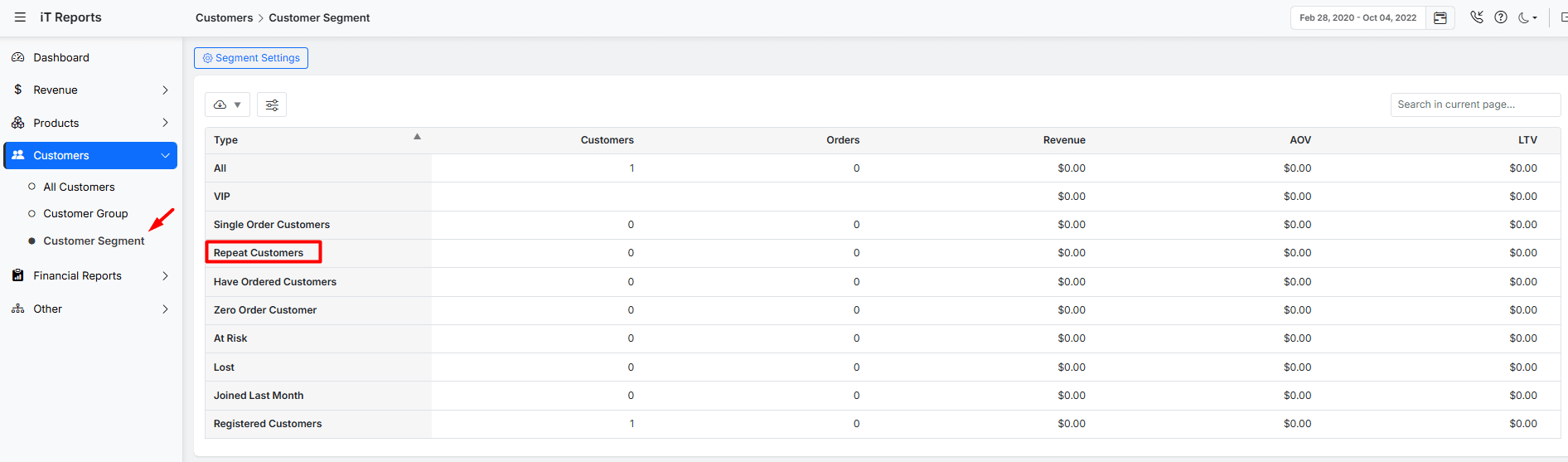Image resolution: width=1568 pixels, height=462 pixels.
Task: Select the Customer Segment submenu item
Action: pyautogui.click(x=94, y=241)
